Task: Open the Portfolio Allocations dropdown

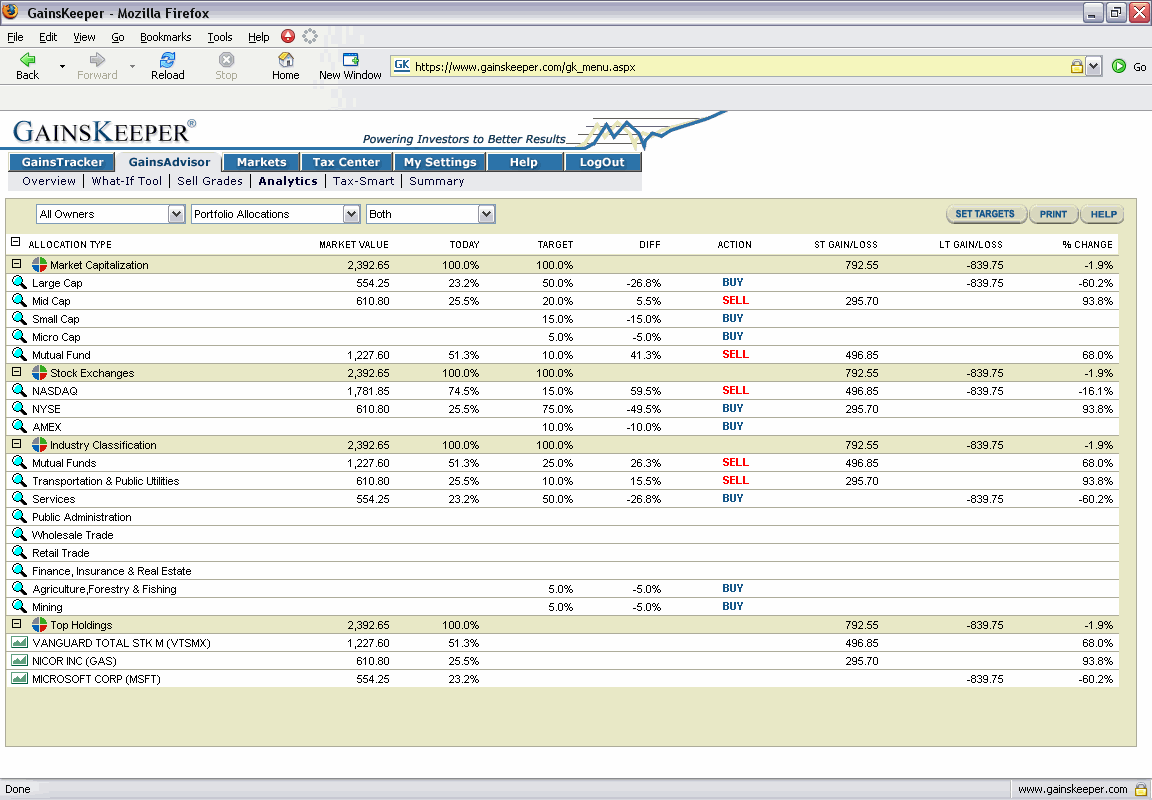Action: tap(349, 213)
